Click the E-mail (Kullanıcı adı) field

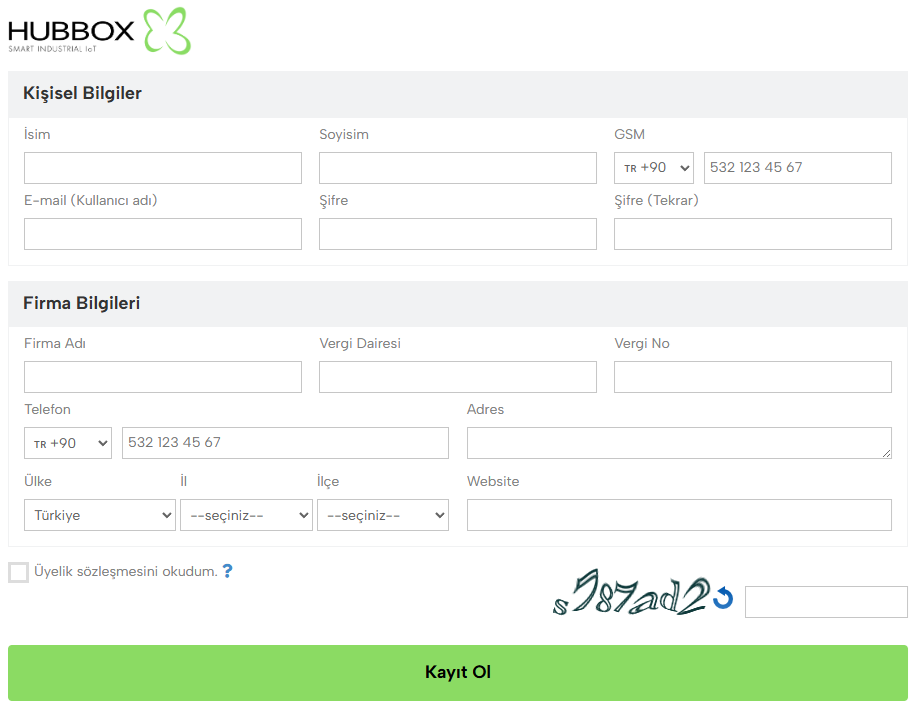click(x=163, y=234)
